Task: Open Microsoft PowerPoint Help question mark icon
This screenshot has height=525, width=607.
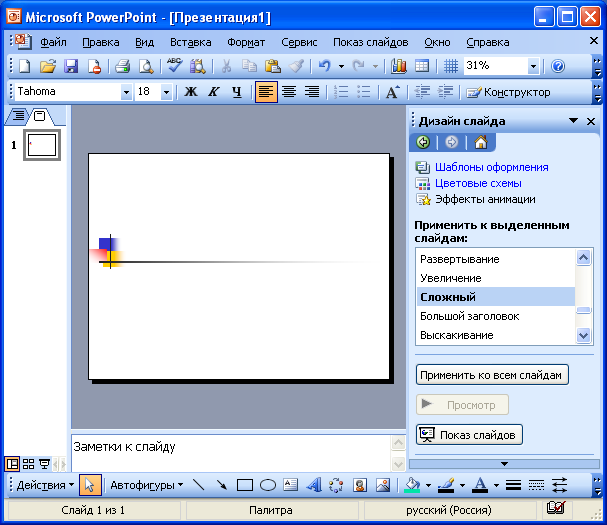Action: point(558,66)
